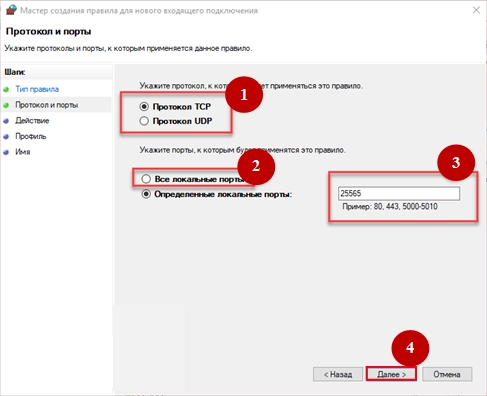Image resolution: width=487 pixels, height=396 pixels.
Task: Select the Действие step in sidebar
Action: click(x=32, y=121)
